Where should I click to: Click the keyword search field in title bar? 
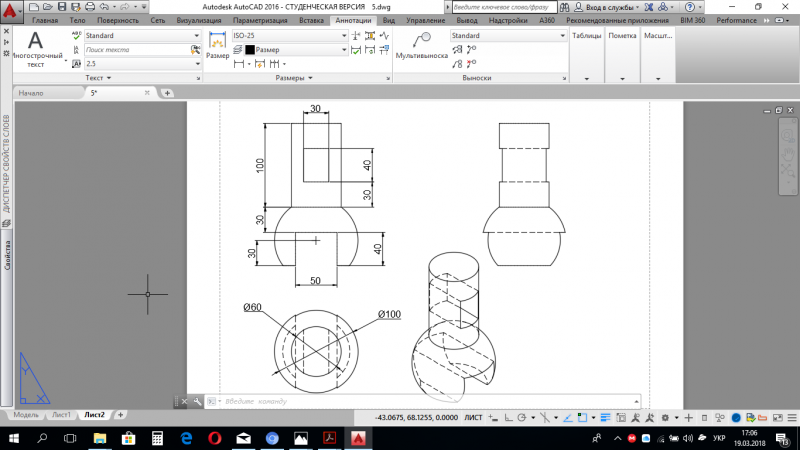[x=504, y=7]
